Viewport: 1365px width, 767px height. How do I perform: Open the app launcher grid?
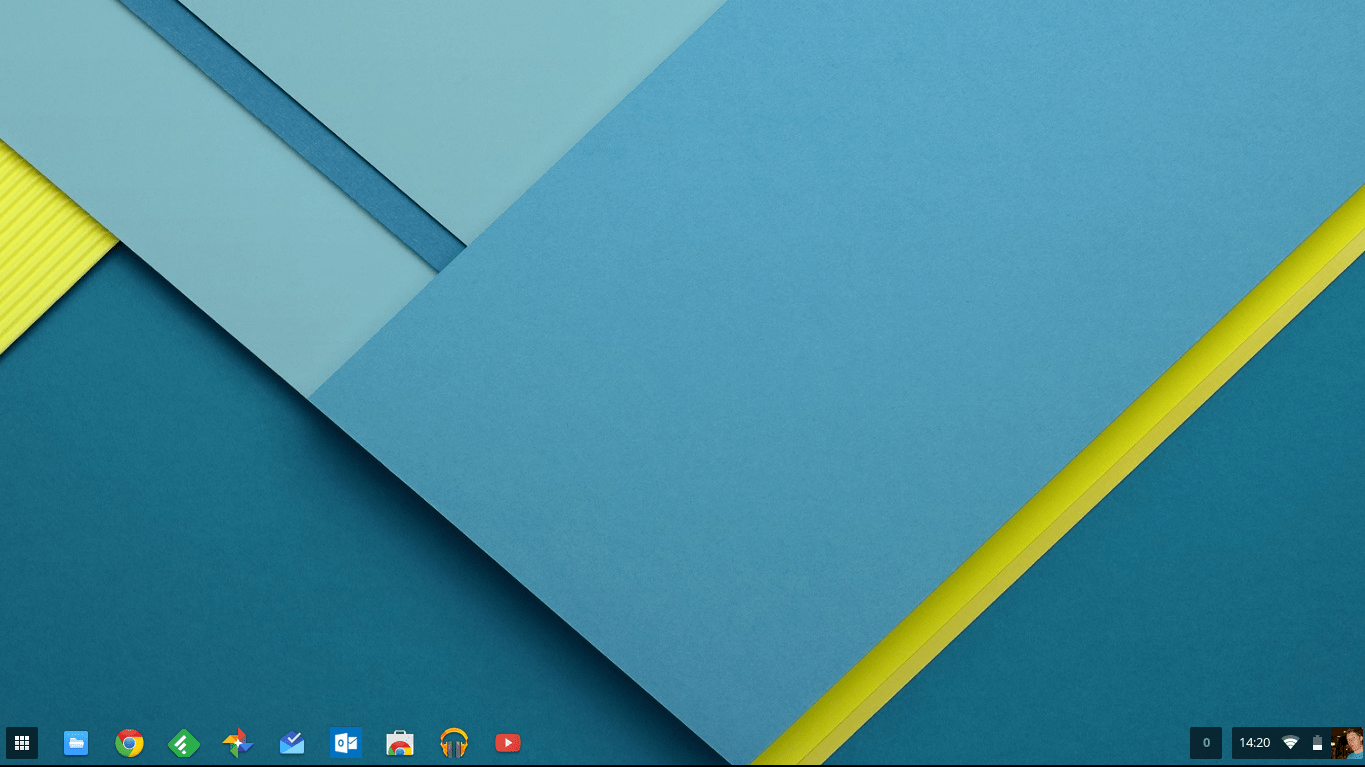22,743
